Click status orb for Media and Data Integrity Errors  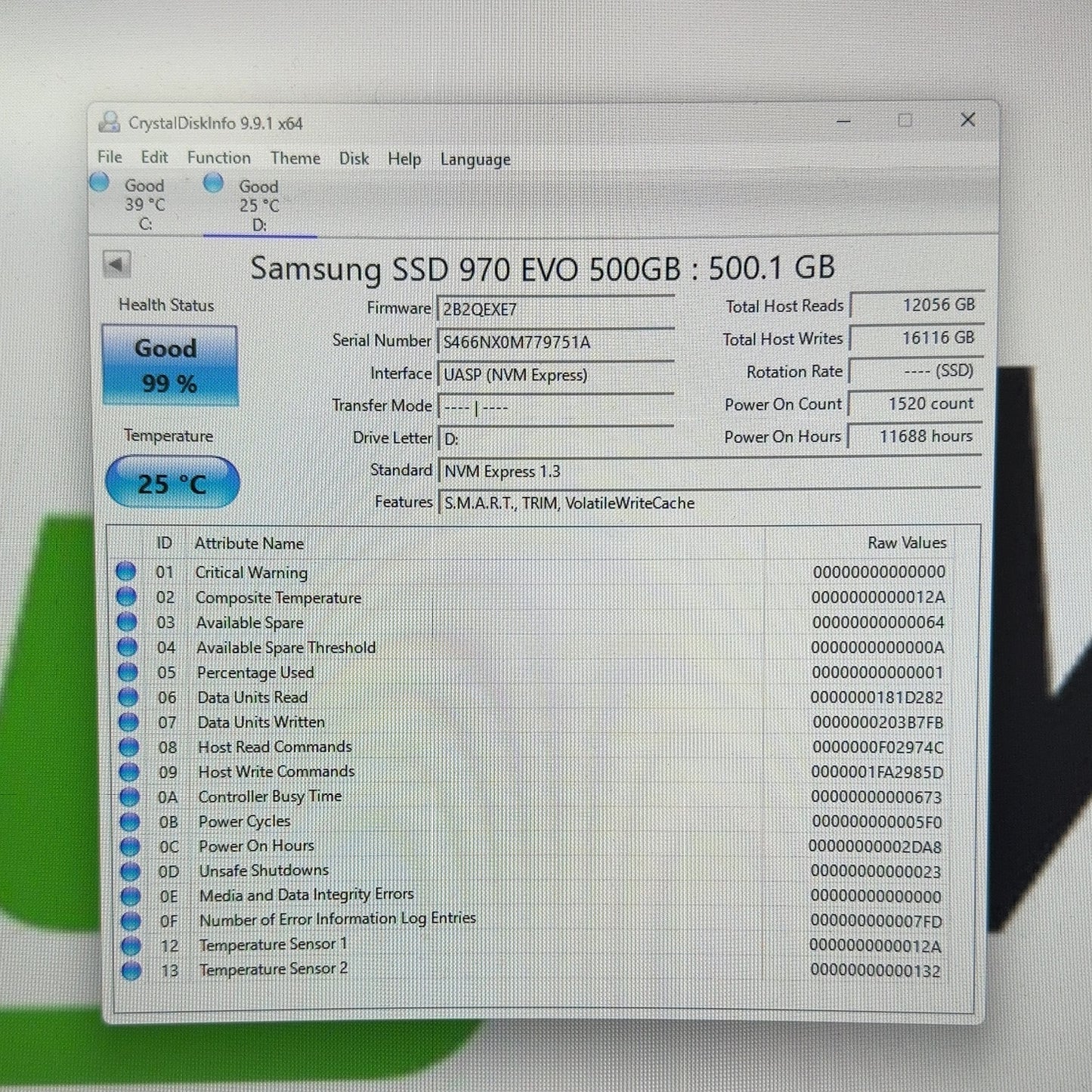pos(131,896)
